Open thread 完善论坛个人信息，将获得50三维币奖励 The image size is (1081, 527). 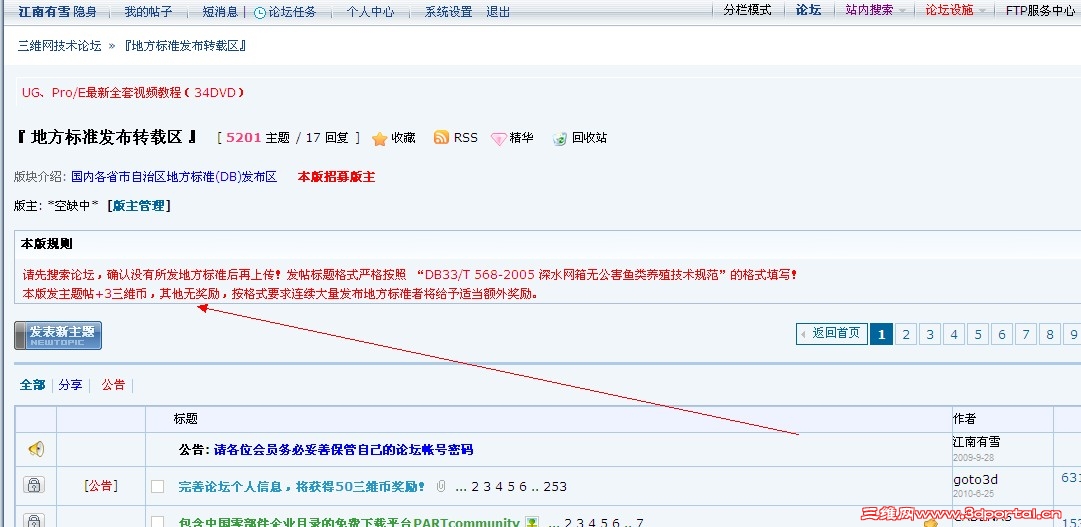pos(301,486)
